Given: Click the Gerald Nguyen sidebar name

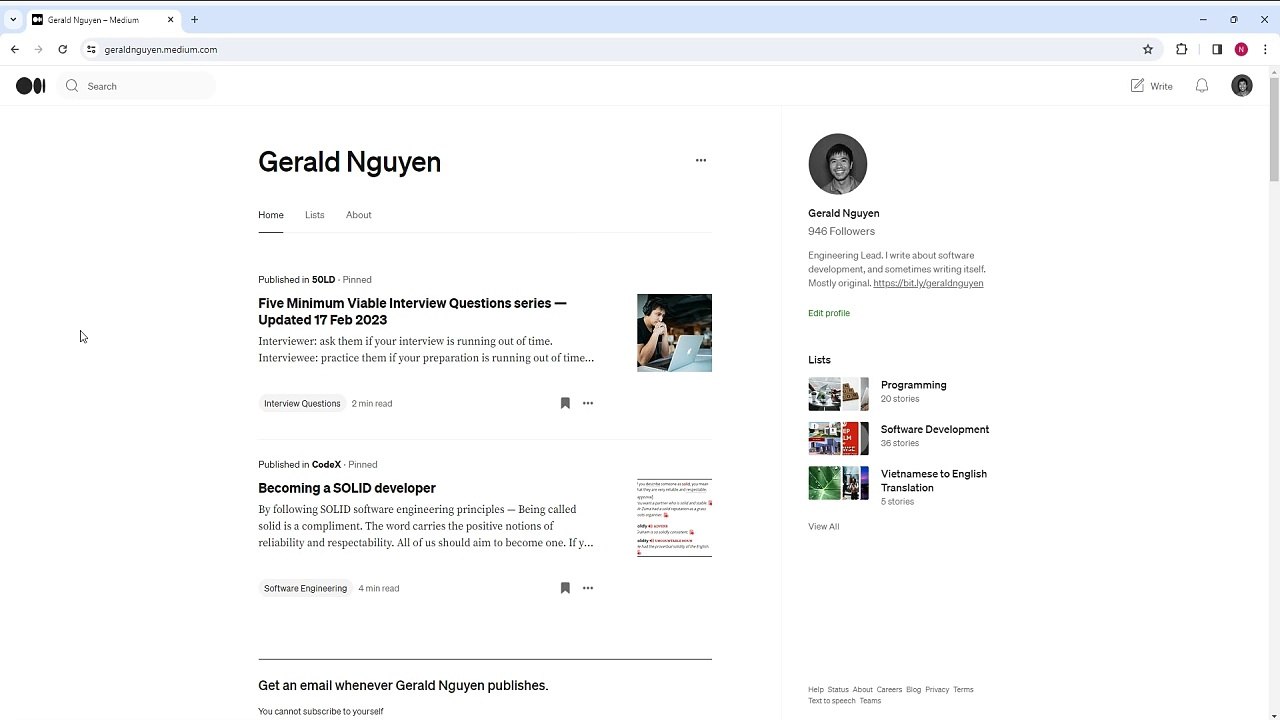Looking at the screenshot, I should pos(844,213).
